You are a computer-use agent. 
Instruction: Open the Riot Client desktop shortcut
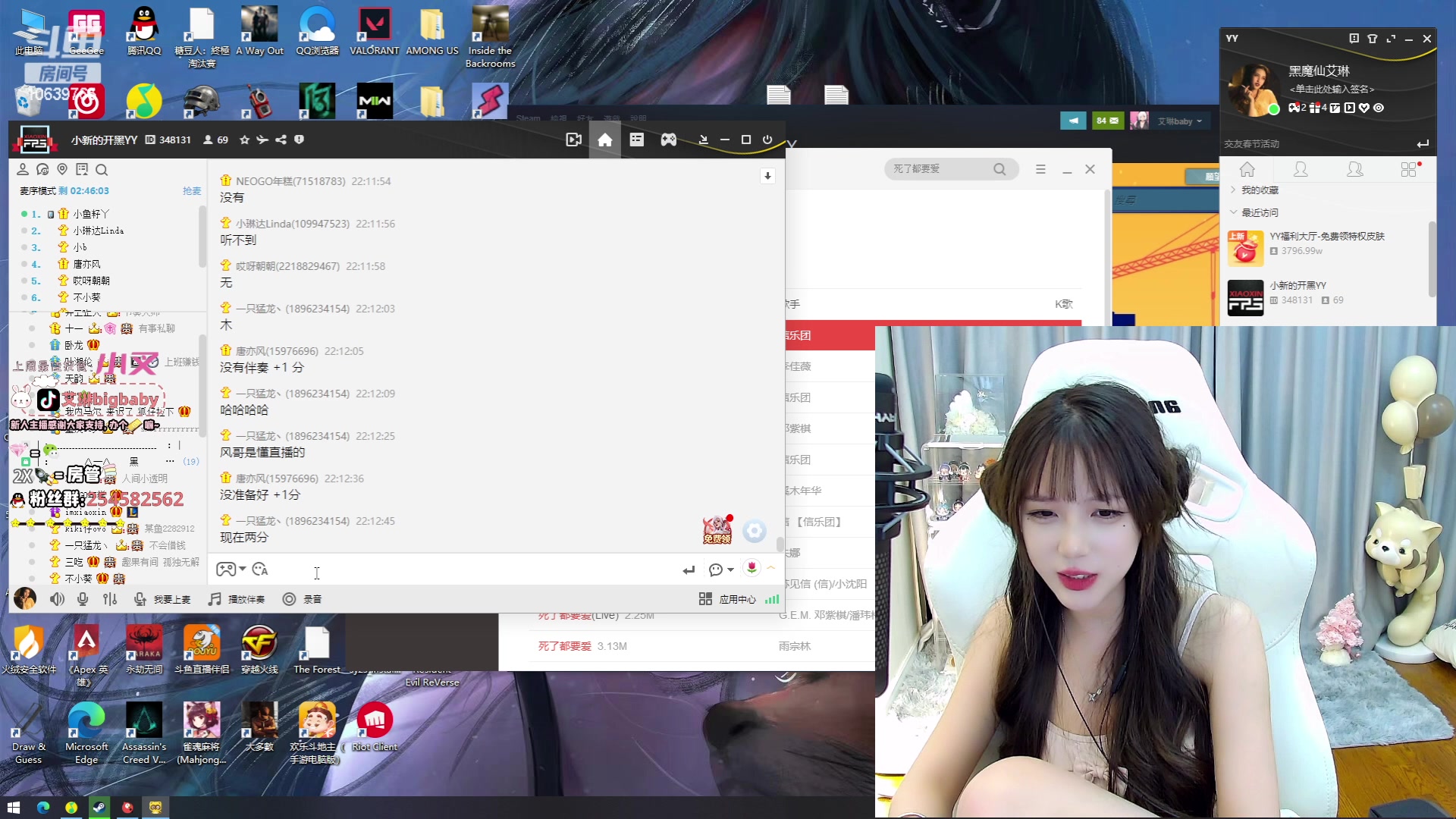tap(375, 726)
